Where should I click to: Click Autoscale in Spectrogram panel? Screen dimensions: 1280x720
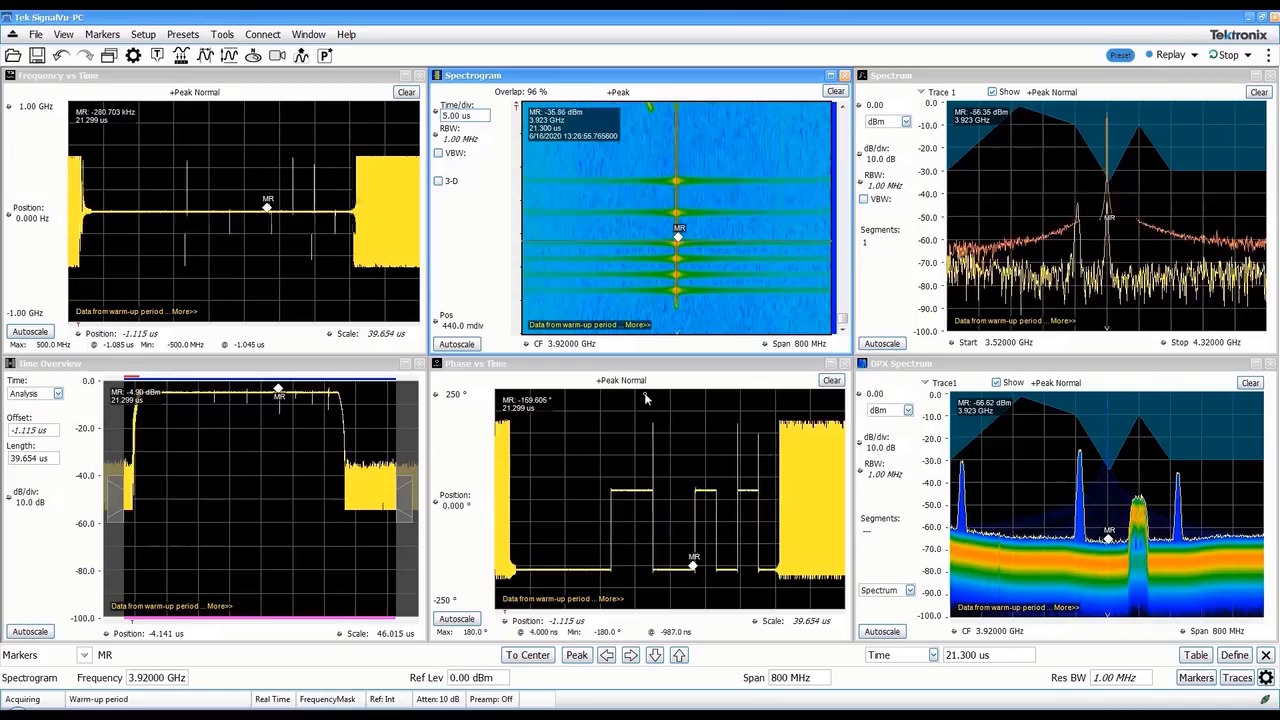[x=457, y=344]
